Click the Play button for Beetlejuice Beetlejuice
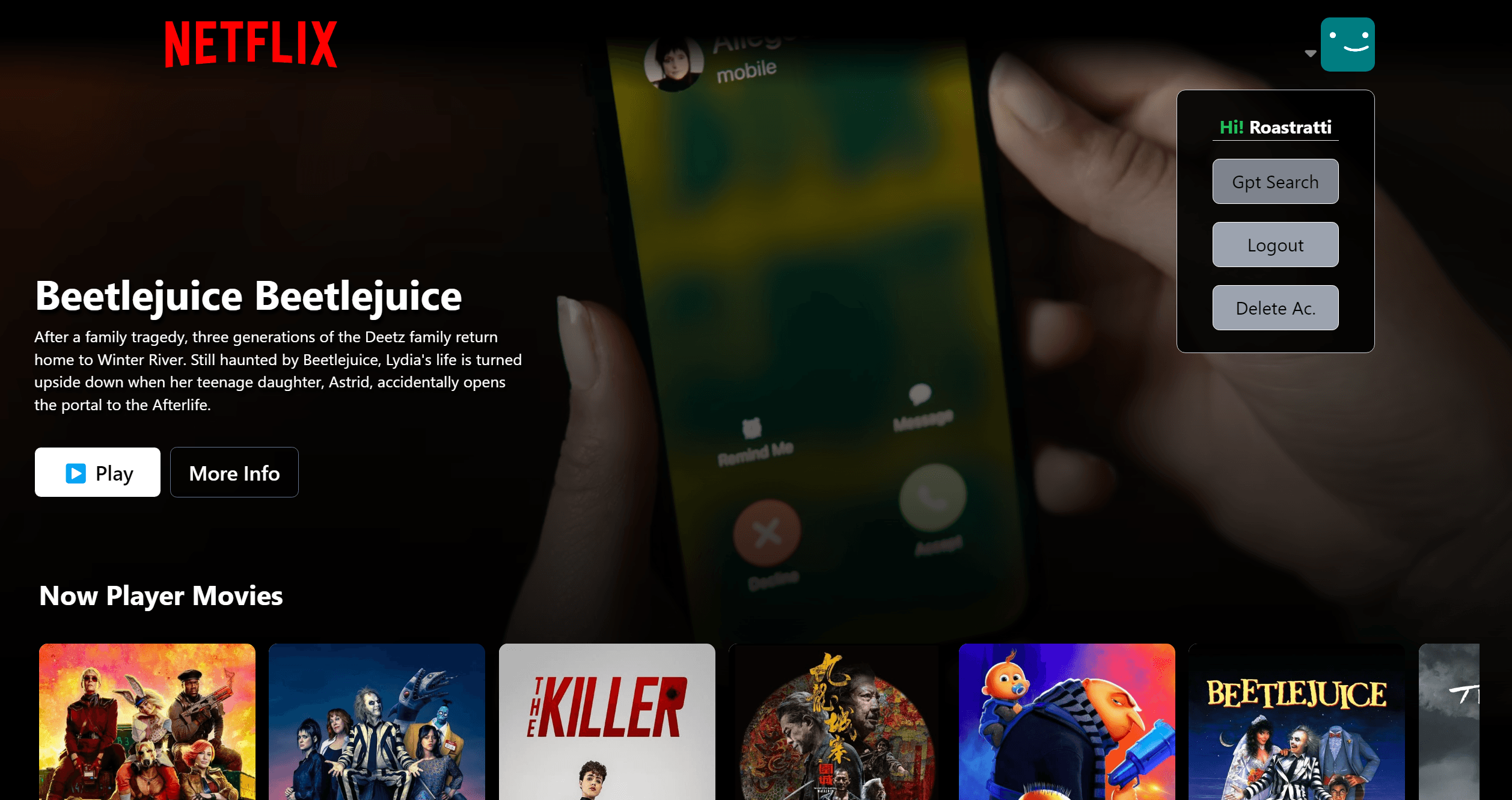1512x800 pixels. click(98, 473)
